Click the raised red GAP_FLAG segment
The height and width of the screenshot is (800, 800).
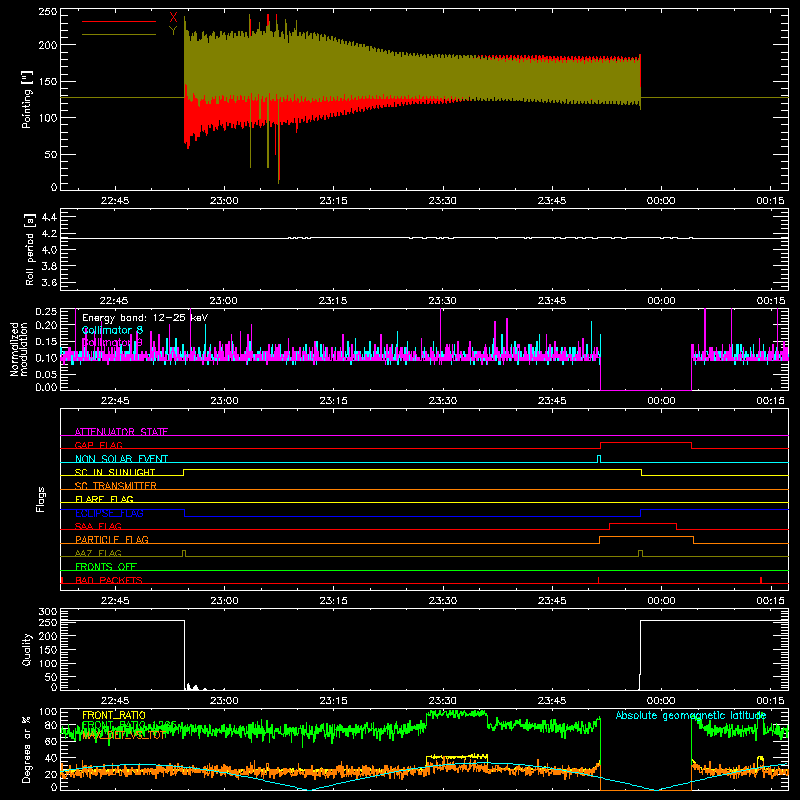[x=646, y=443]
